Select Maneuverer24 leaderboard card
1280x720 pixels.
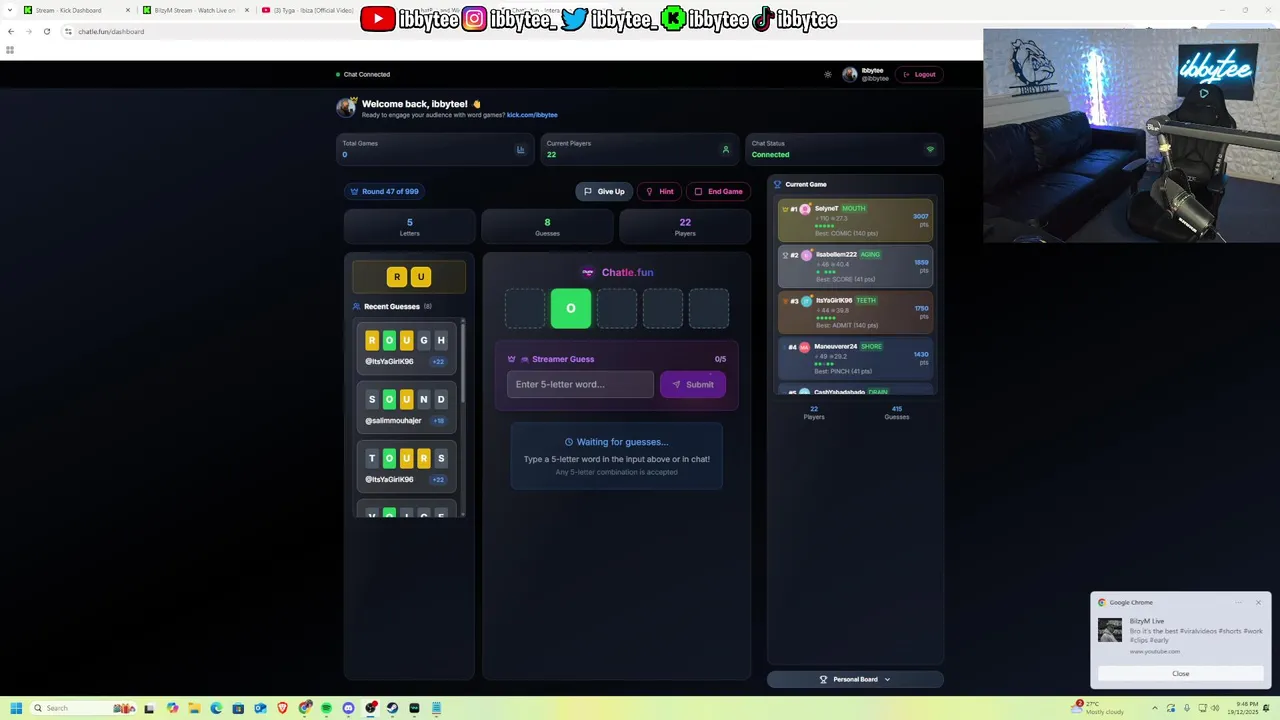(855, 359)
